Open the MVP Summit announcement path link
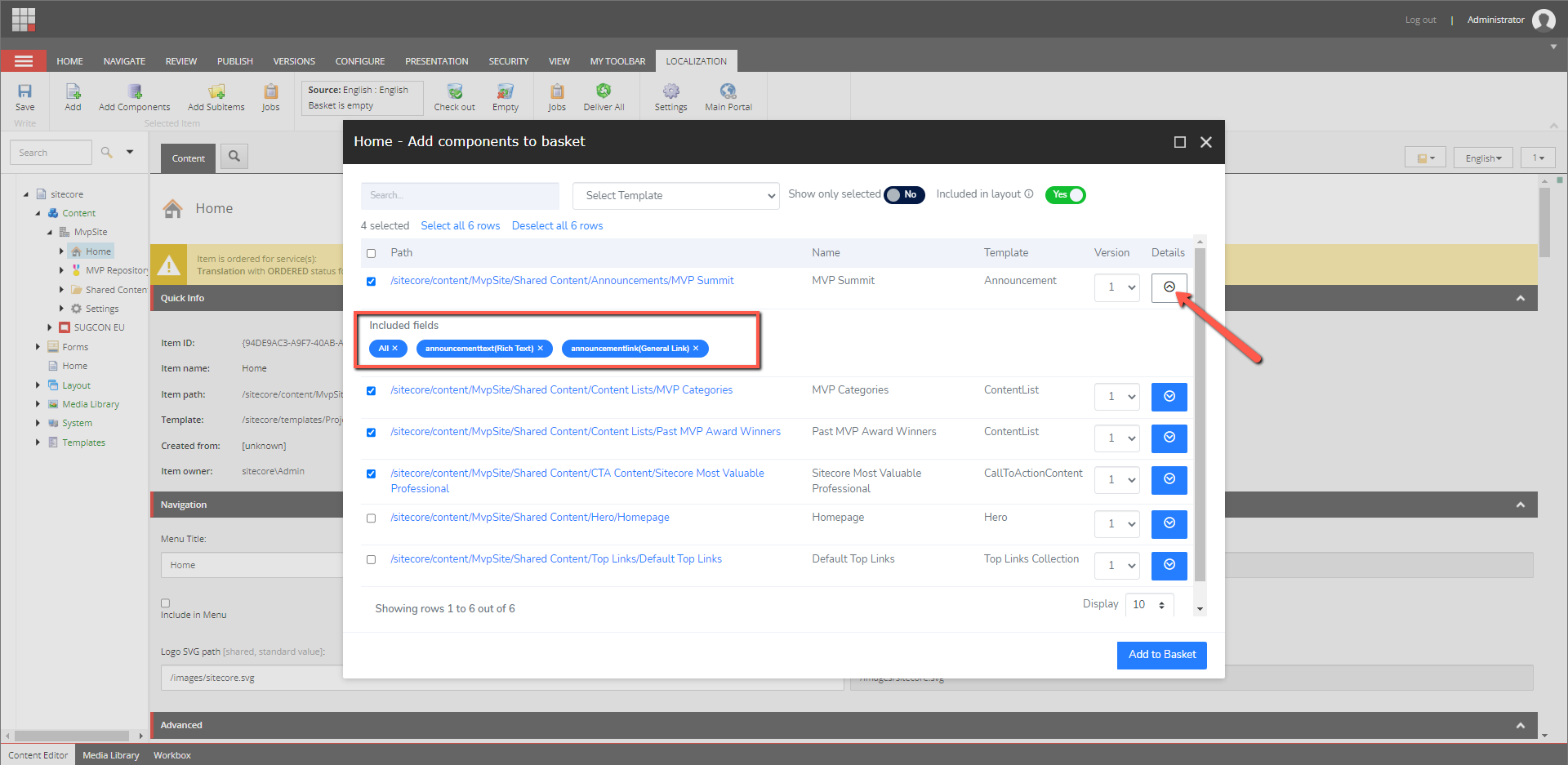1568x765 pixels. [x=562, y=281]
